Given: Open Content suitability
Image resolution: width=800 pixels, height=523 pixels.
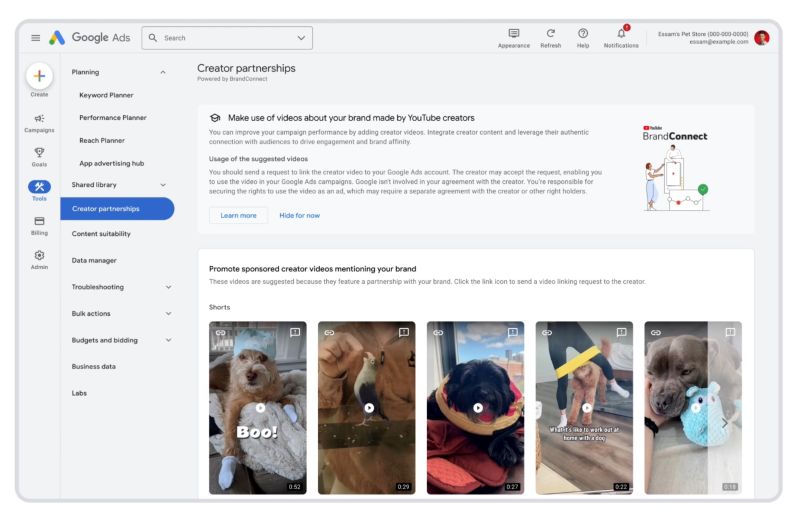Looking at the screenshot, I should (x=101, y=234).
